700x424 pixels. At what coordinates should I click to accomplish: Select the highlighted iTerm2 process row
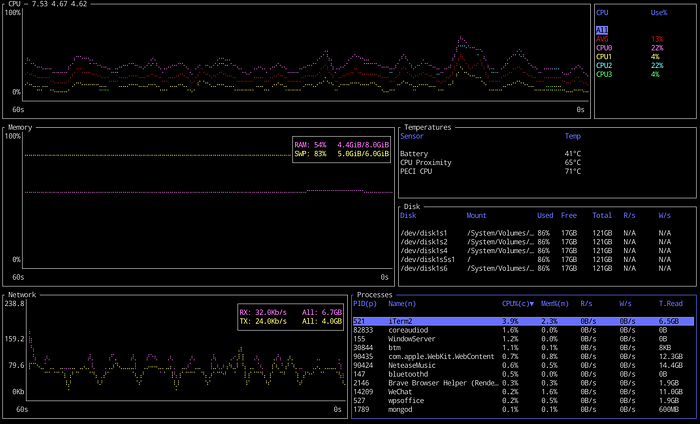523,321
